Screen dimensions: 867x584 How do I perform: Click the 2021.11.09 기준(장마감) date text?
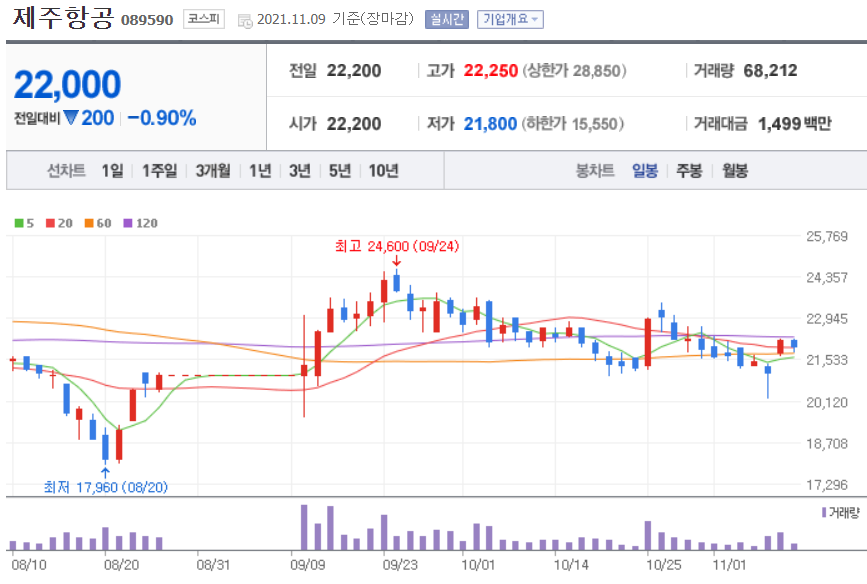pos(335,19)
